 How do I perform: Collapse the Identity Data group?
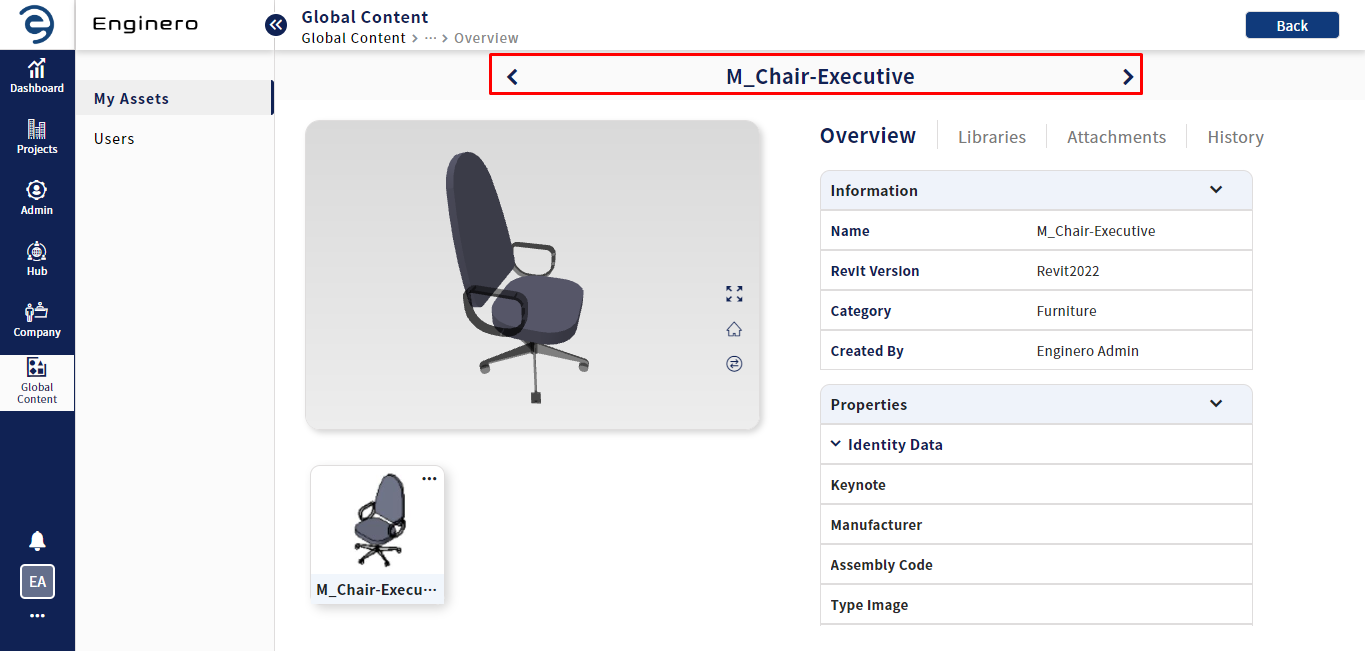click(x=836, y=444)
